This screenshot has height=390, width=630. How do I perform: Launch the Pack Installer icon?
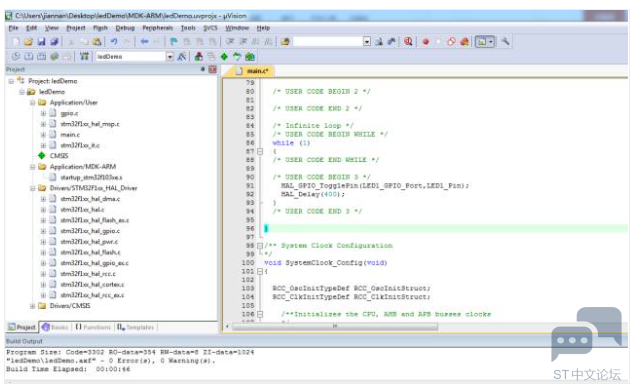tap(250, 57)
